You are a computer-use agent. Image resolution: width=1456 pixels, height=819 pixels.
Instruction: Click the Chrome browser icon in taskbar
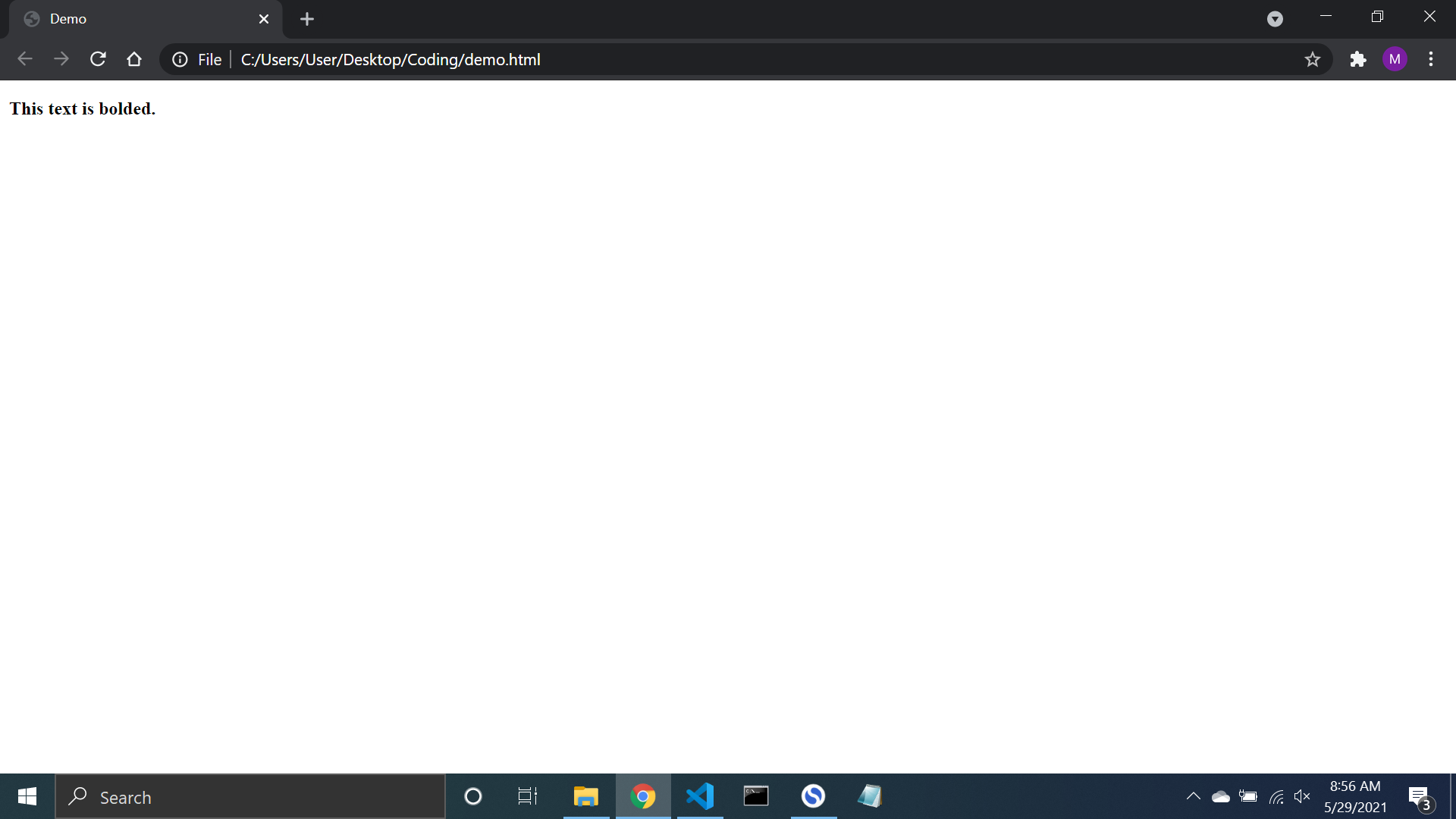point(644,797)
